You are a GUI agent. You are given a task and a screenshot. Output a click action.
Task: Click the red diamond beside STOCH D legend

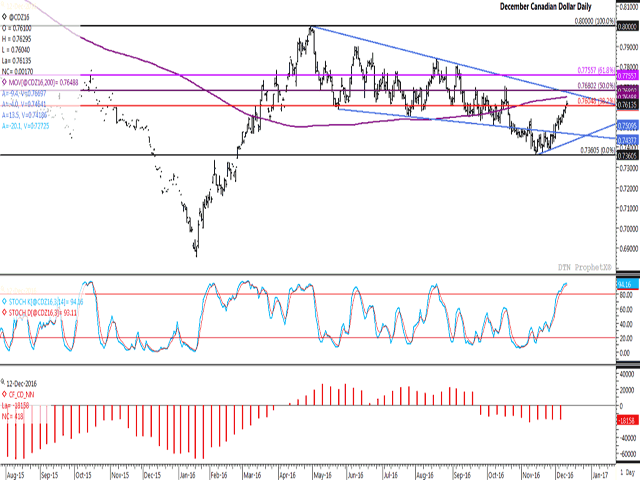tap(5, 312)
